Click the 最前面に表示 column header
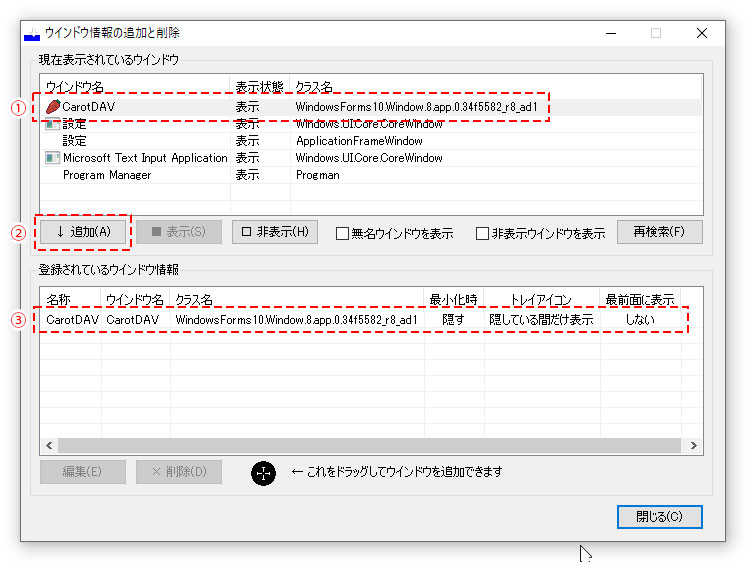This screenshot has height=562, width=746. click(640, 300)
